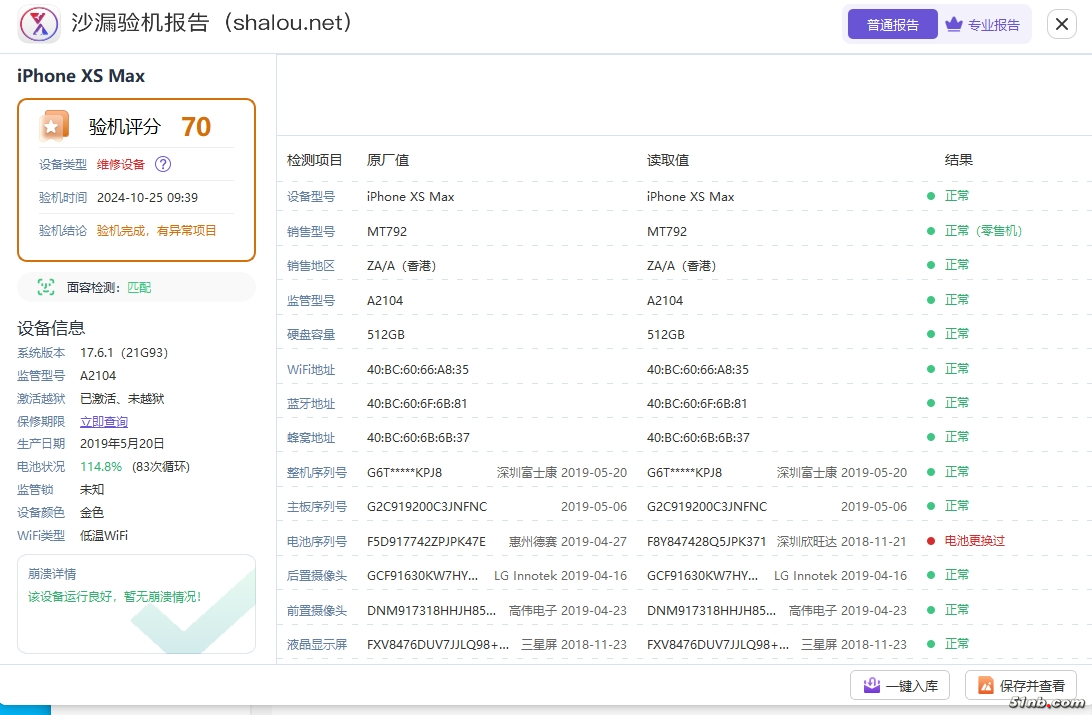Click the Shalou app logo icon

click(40, 24)
